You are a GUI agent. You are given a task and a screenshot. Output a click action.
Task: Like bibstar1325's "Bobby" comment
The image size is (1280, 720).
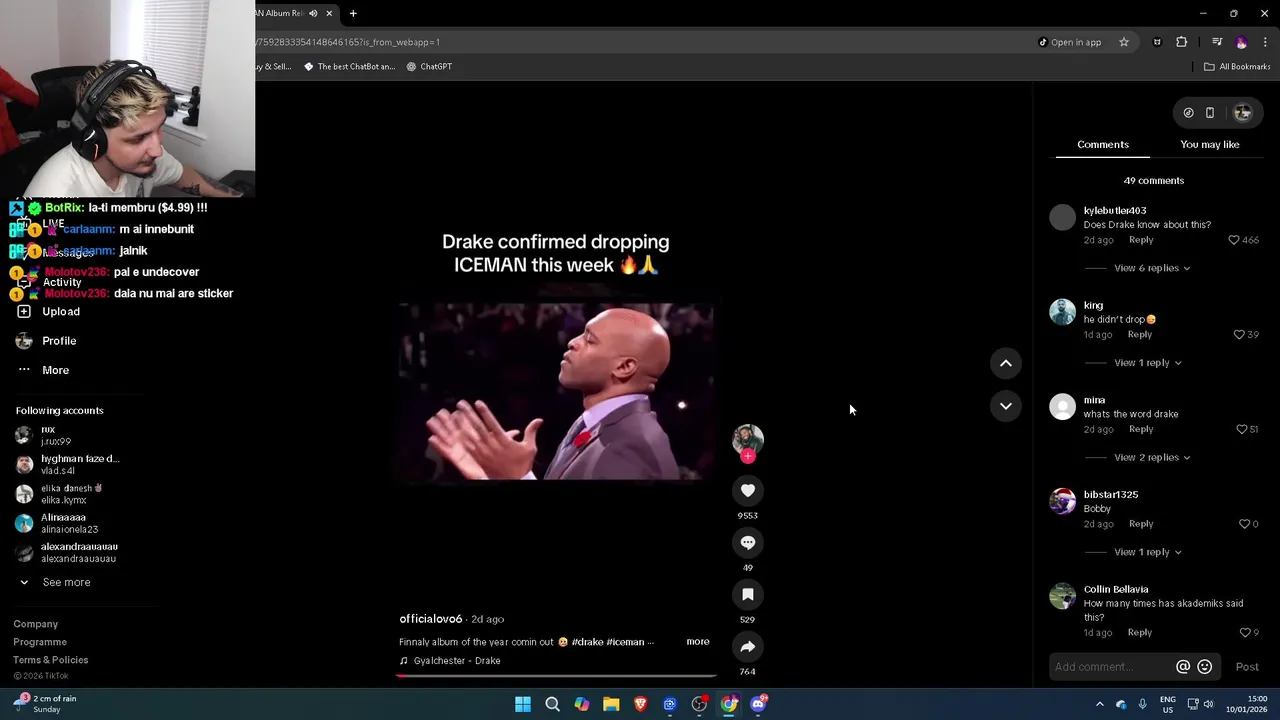point(1244,524)
